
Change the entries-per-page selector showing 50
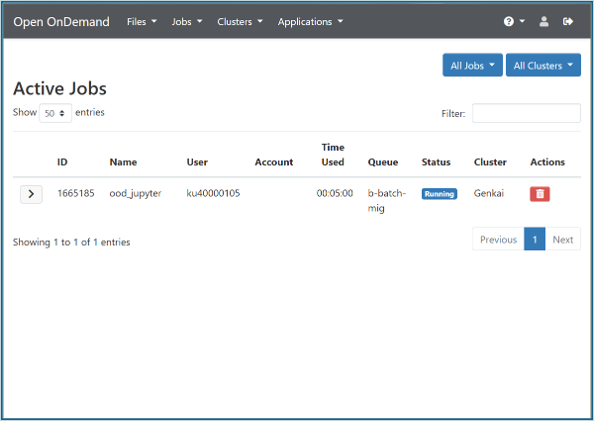tap(55, 113)
